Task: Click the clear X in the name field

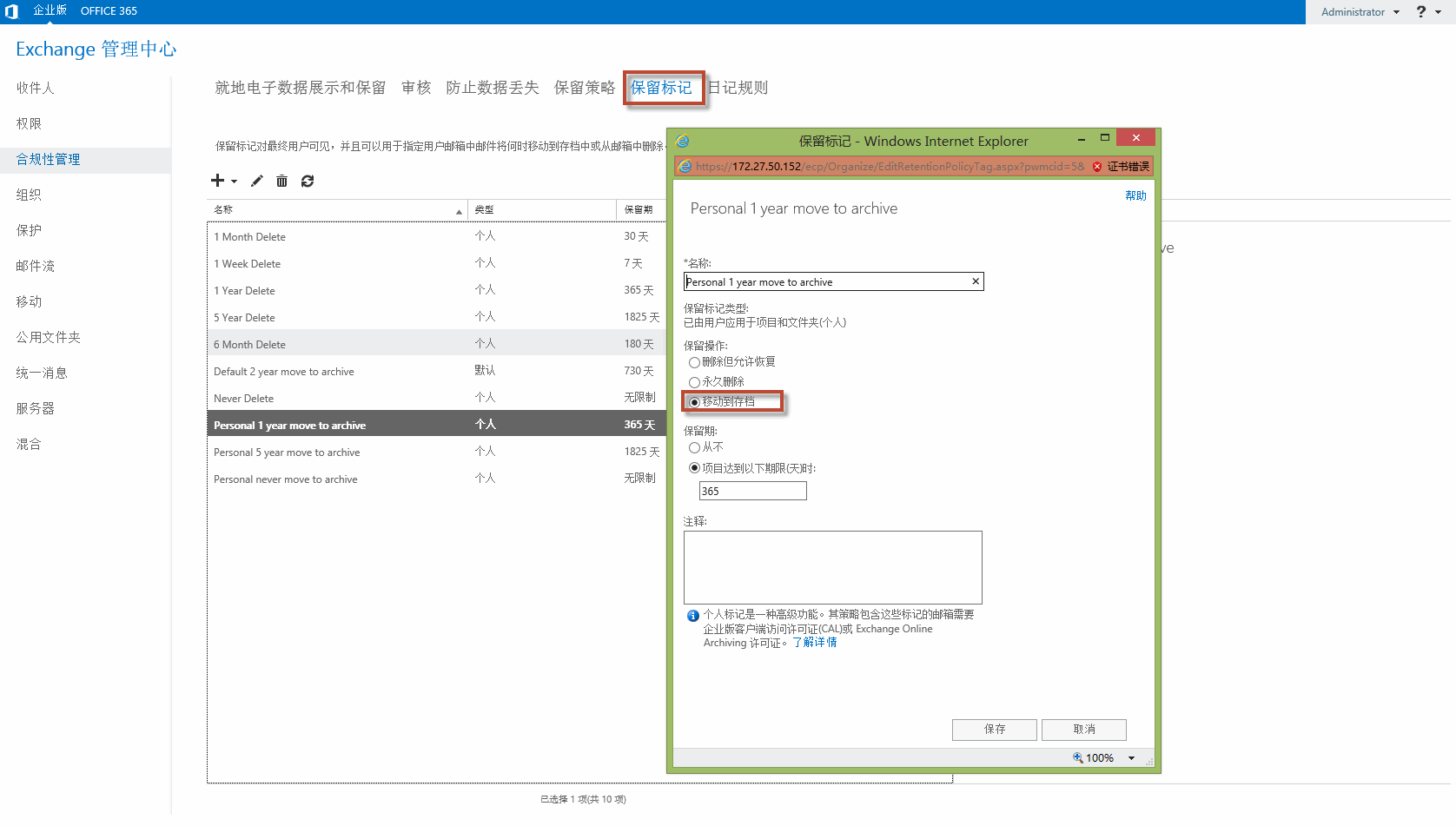Action: tap(976, 281)
